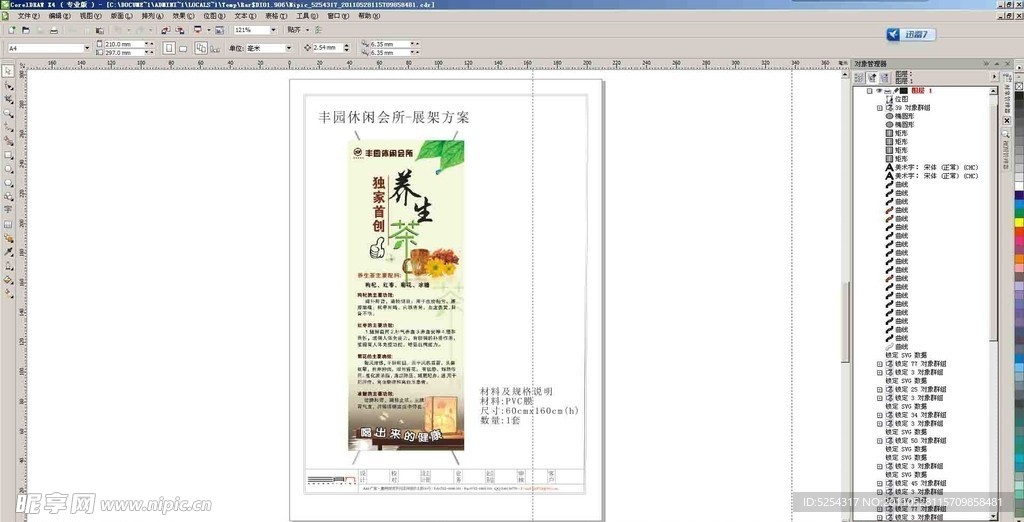Select the Shape edit tool

(8, 85)
